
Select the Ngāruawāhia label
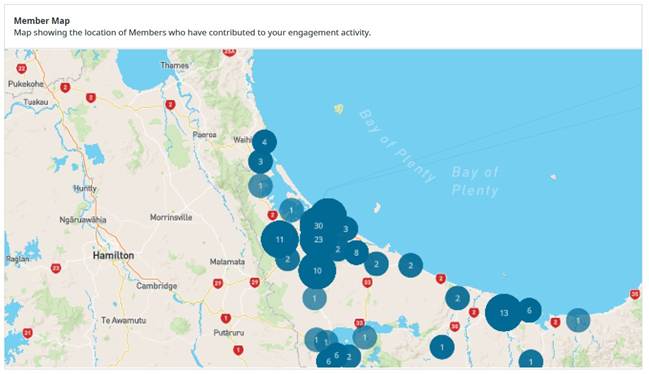(x=83, y=220)
